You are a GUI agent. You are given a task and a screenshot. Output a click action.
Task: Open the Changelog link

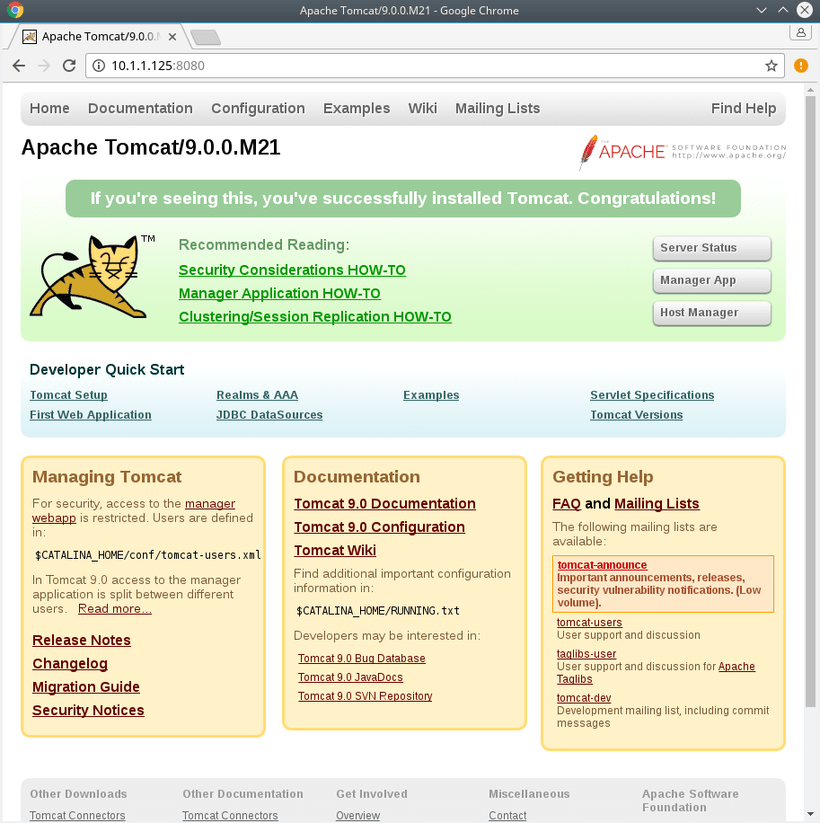(70, 664)
